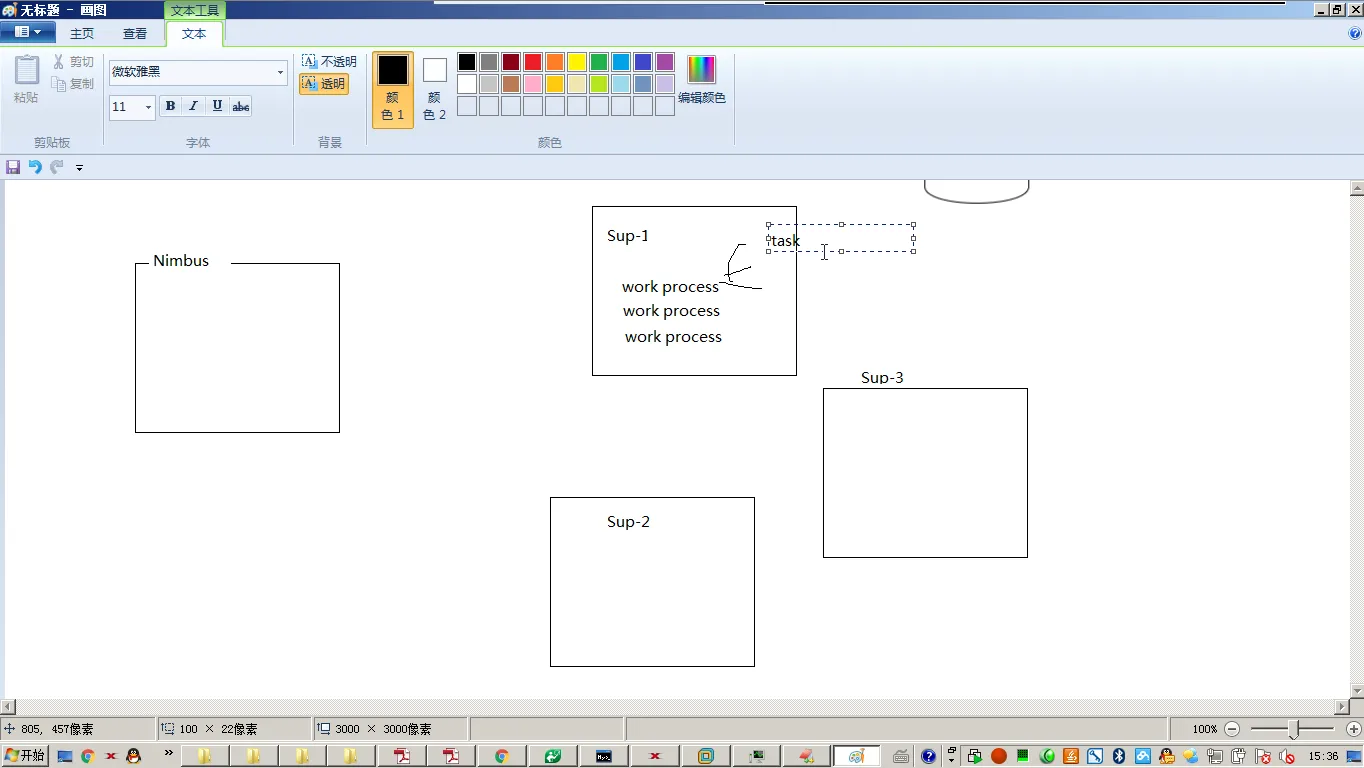Activate the 颜色 1 foreground color box
The image size is (1364, 768).
393,90
